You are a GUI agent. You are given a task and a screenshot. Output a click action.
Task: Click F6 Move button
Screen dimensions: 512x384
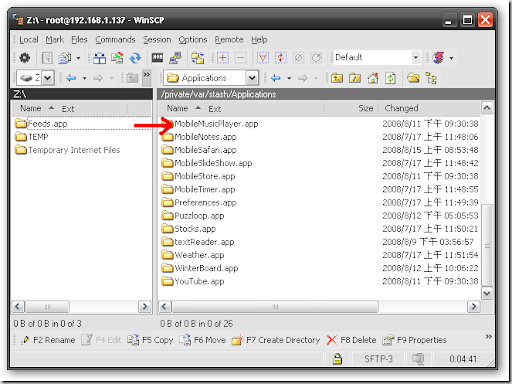202,340
